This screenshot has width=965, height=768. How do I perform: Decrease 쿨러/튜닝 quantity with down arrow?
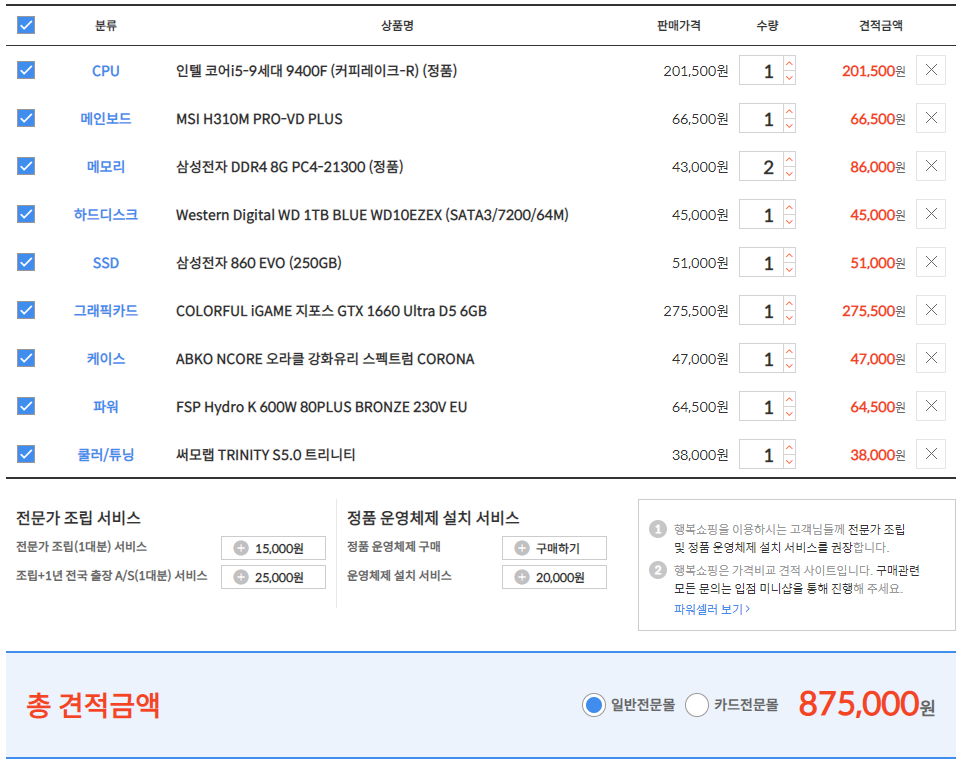[789, 462]
